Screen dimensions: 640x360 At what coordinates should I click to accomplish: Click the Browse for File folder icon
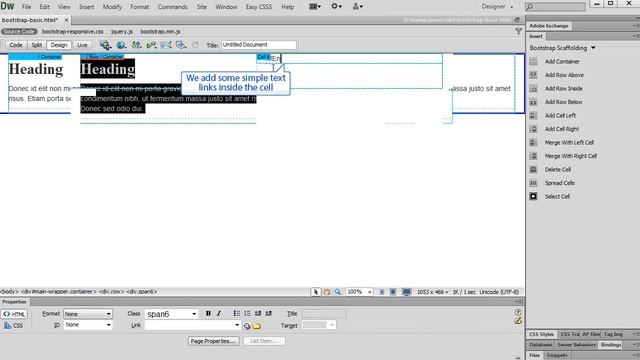coord(256,326)
